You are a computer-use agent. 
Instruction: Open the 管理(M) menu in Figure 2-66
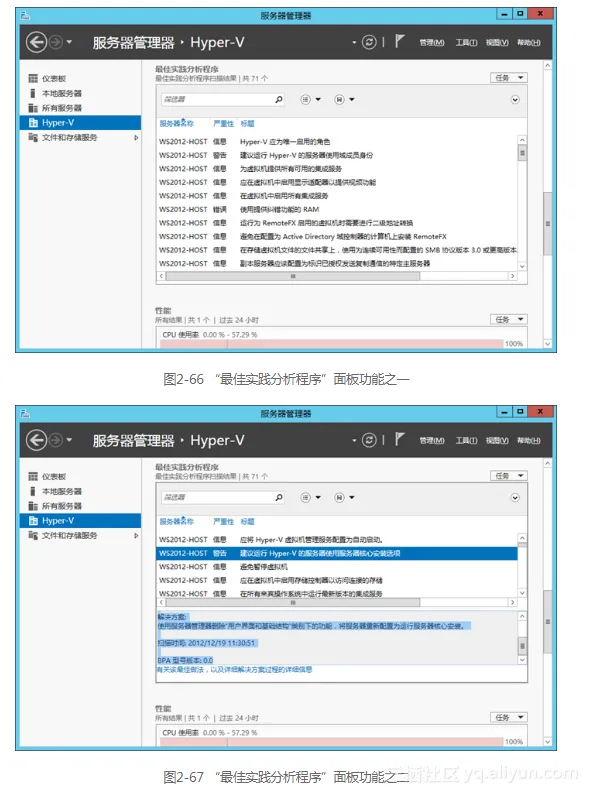coord(432,43)
